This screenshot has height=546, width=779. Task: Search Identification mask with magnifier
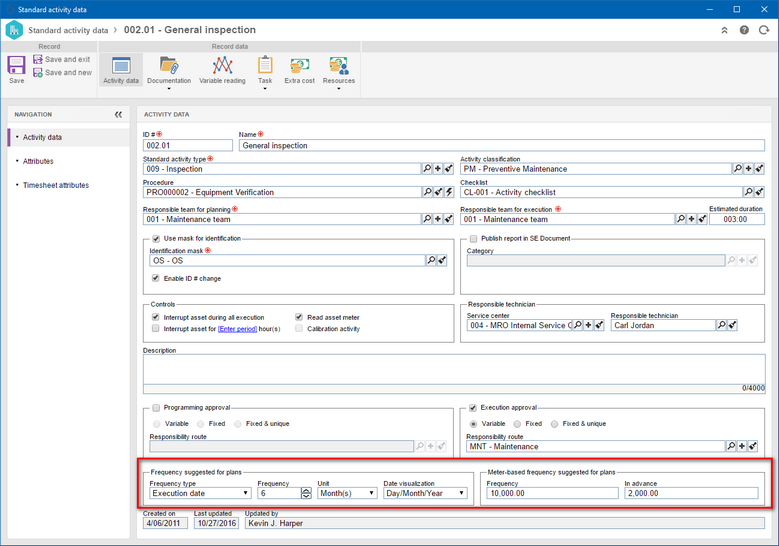(x=431, y=260)
